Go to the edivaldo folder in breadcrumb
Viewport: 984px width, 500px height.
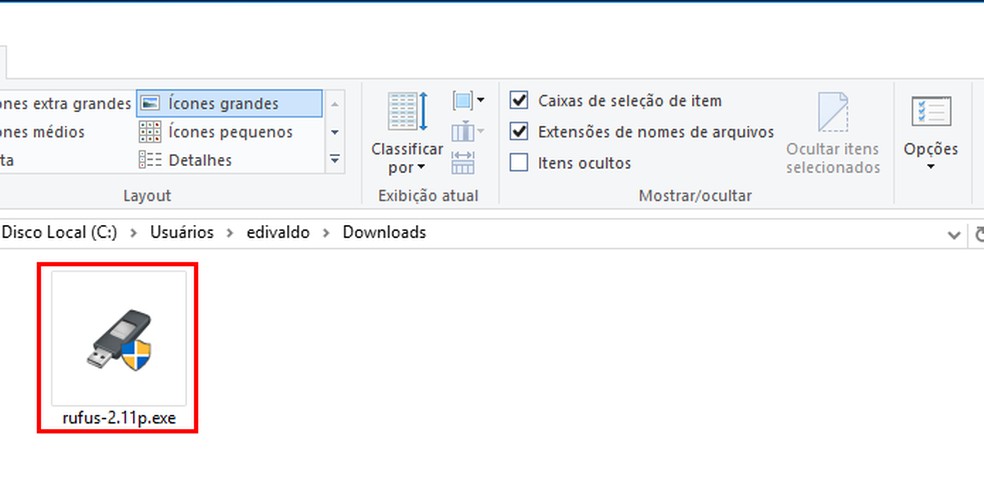(x=279, y=232)
